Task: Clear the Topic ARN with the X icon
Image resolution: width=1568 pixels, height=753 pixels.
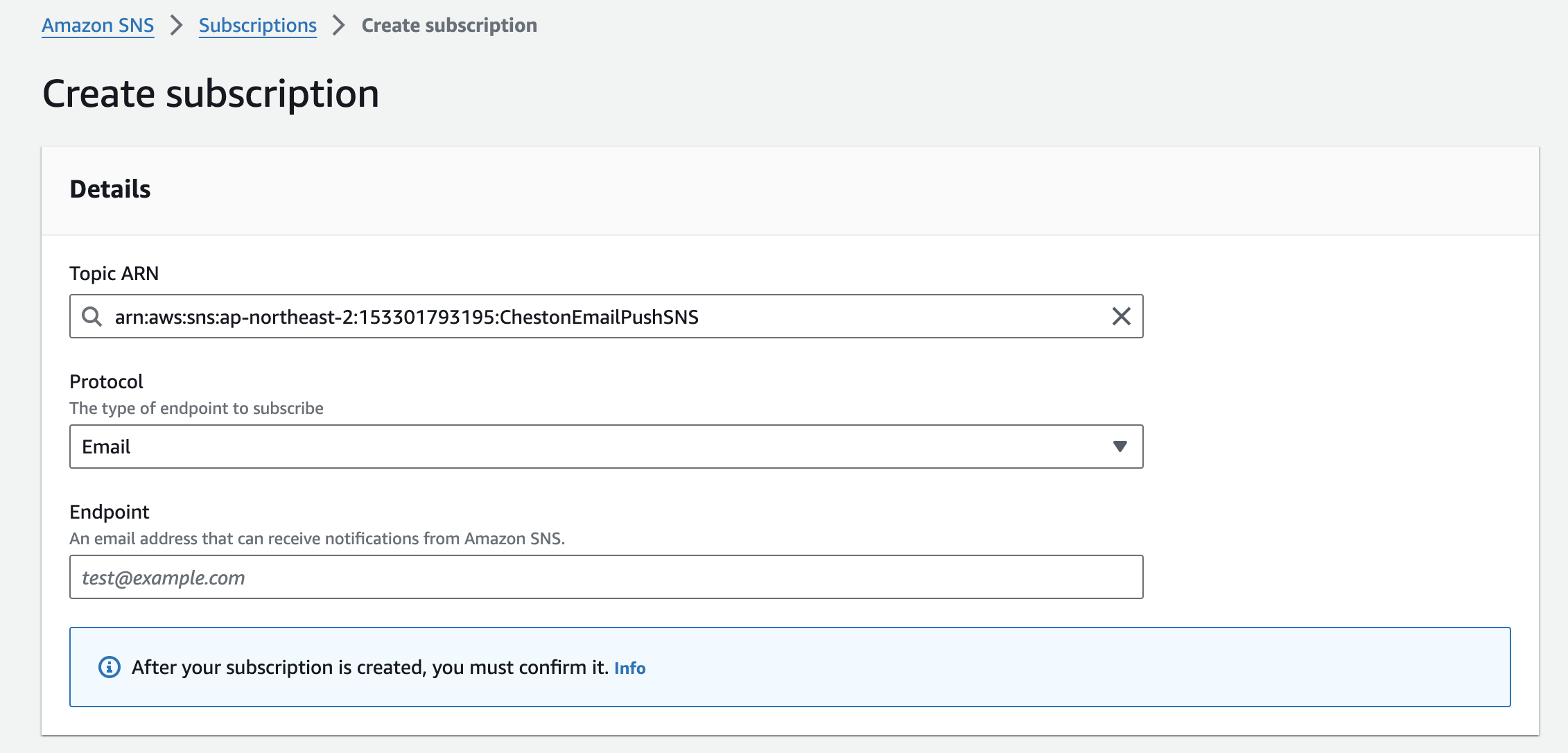Action: (1121, 317)
